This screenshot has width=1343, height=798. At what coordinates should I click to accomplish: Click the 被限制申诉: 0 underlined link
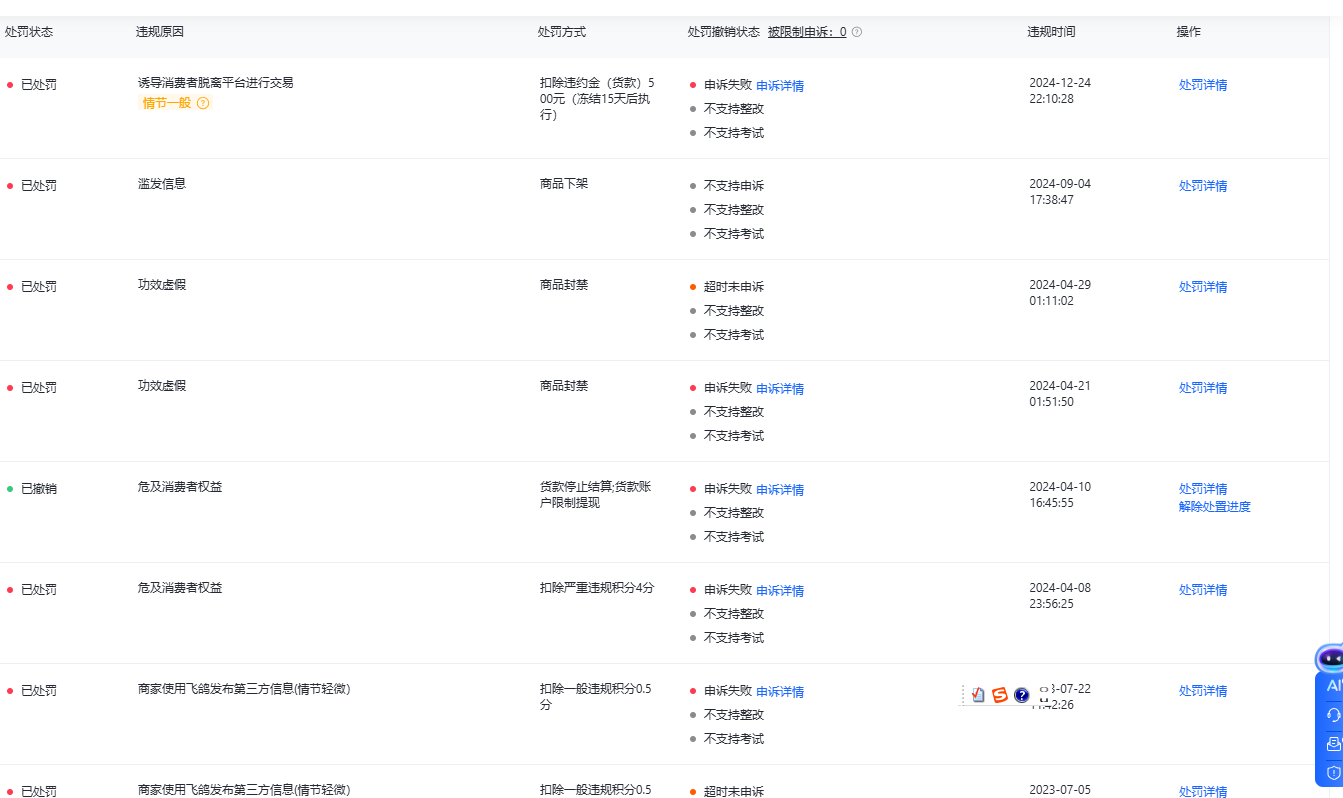[806, 32]
